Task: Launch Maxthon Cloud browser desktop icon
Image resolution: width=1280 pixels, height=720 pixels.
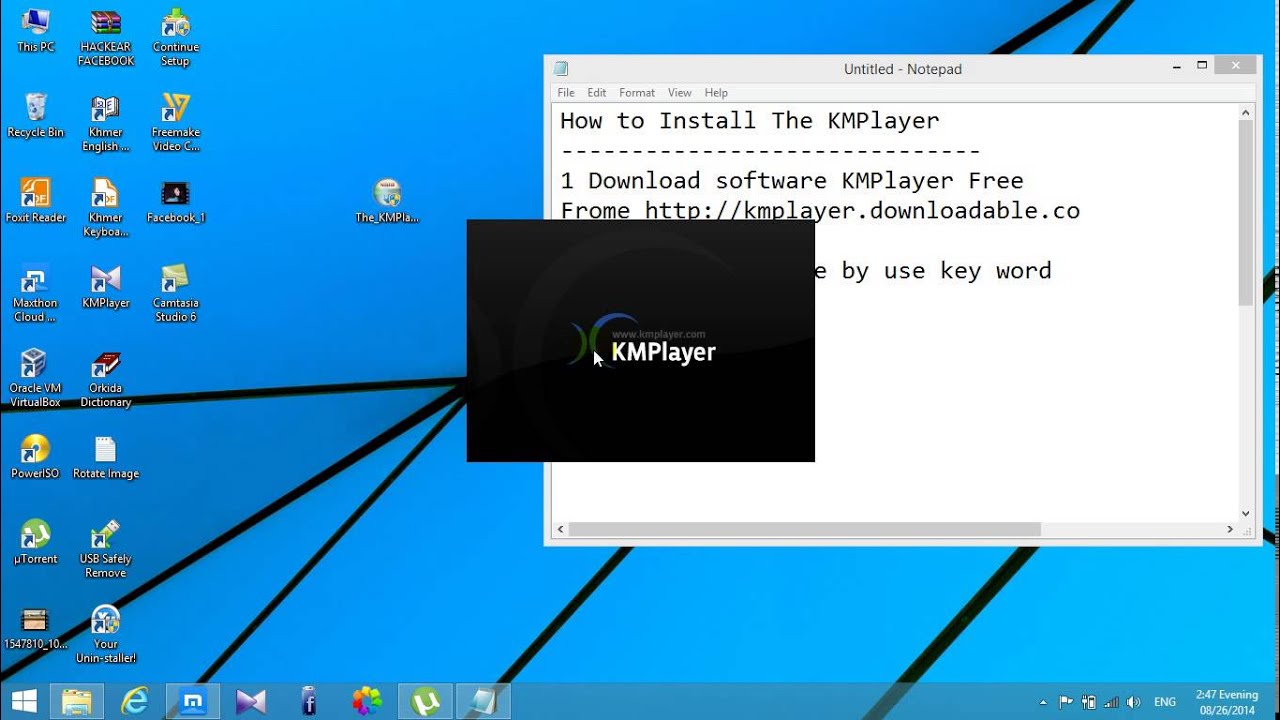Action: click(x=35, y=293)
